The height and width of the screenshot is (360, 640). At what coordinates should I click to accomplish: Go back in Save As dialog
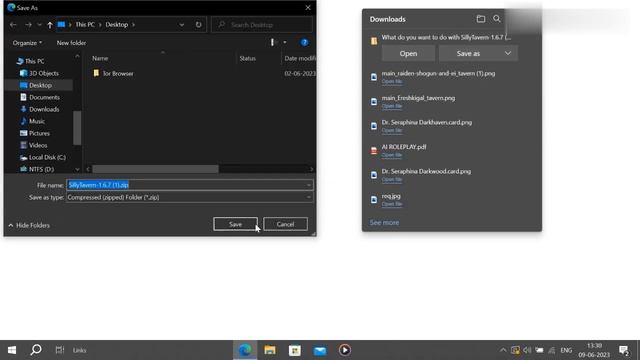pyautogui.click(x=13, y=25)
